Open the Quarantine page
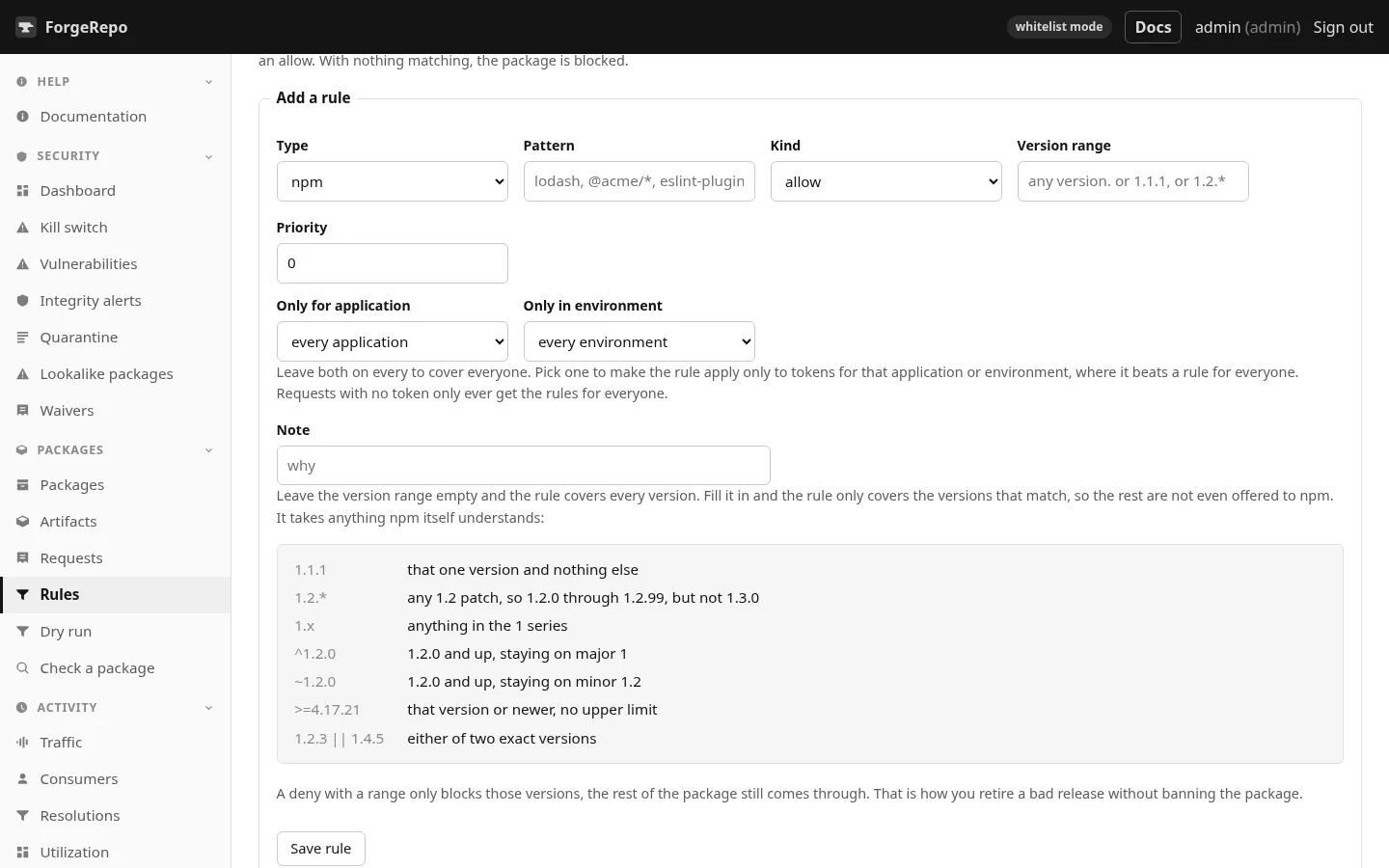 click(116, 338)
